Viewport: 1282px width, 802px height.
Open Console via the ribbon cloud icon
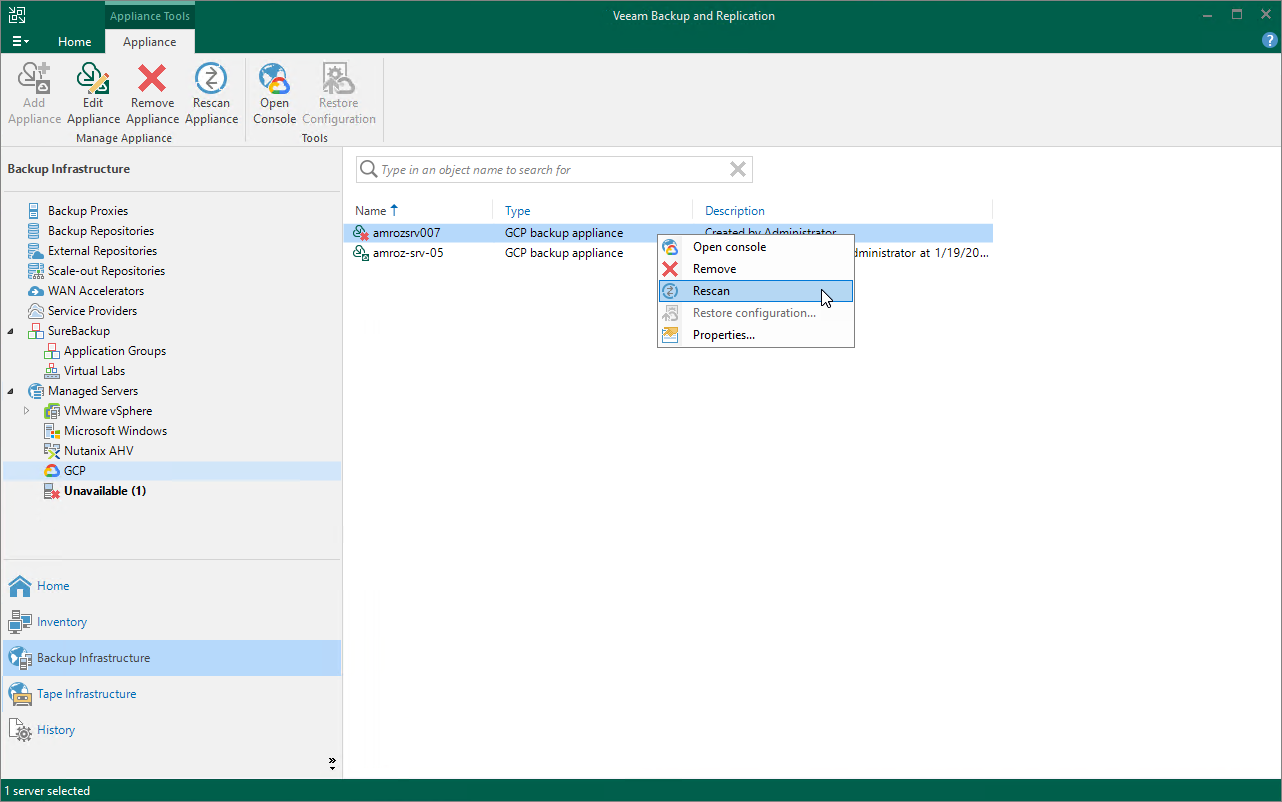coord(274,78)
